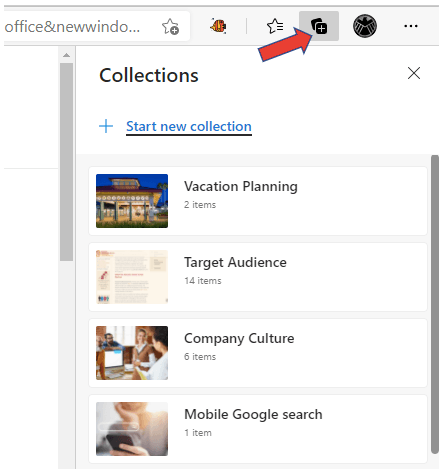Click the page scrollbar up arrow

pyautogui.click(x=67, y=55)
